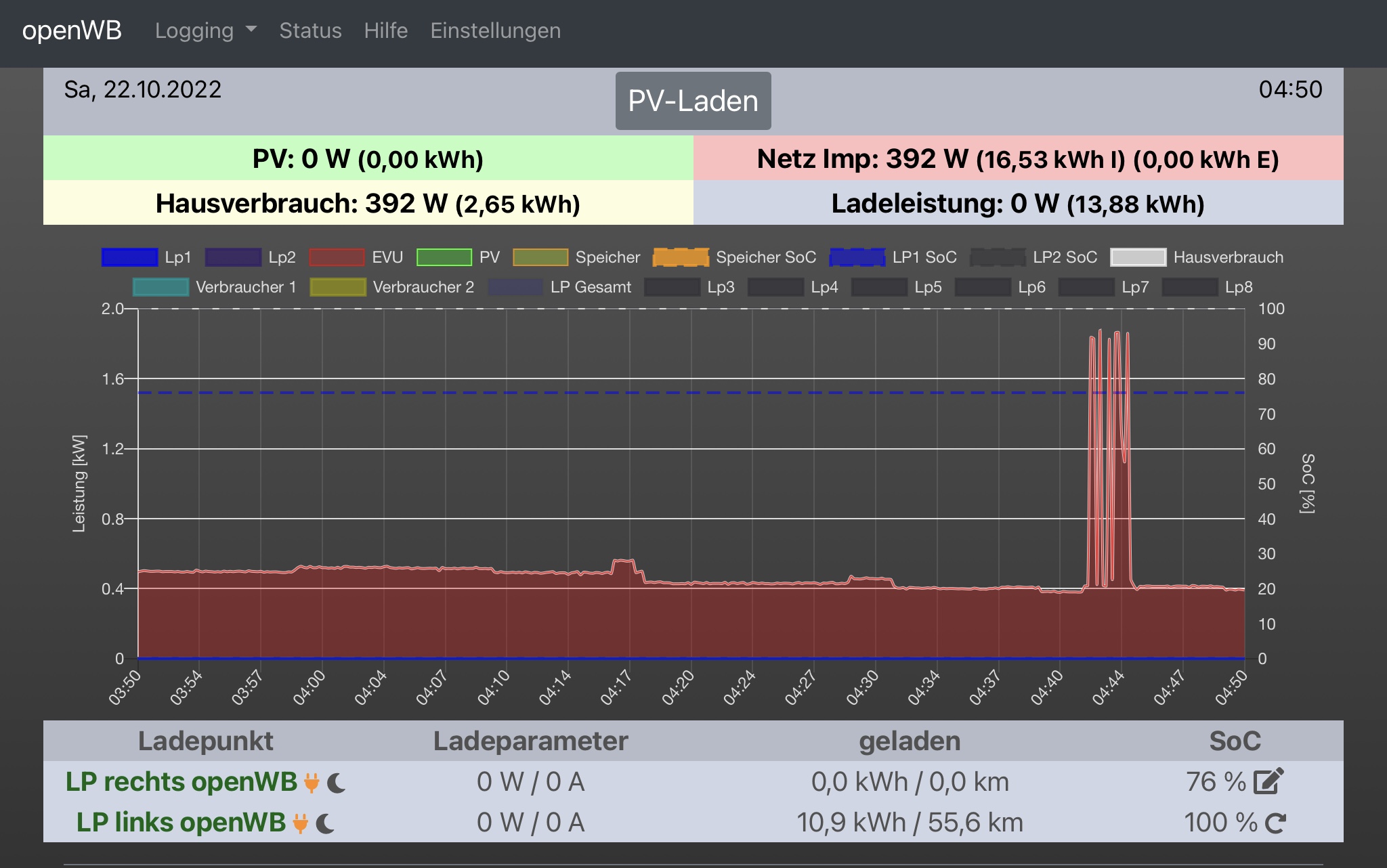Click plug icon beside LP rechts openWB

point(311,783)
